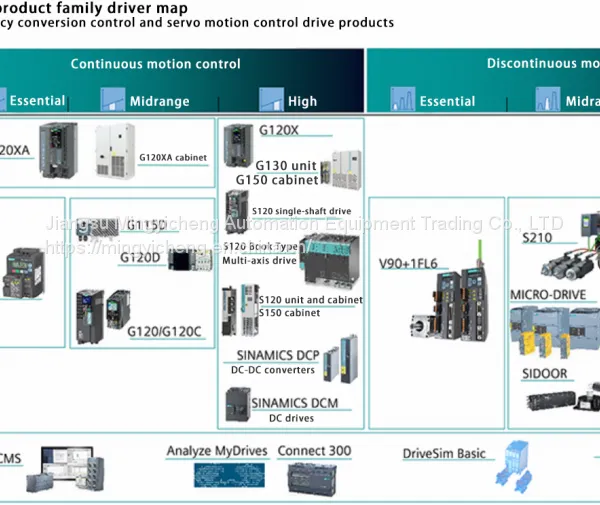Select the CMS monitoring system image
The height and width of the screenshot is (505, 600).
pos(65,469)
